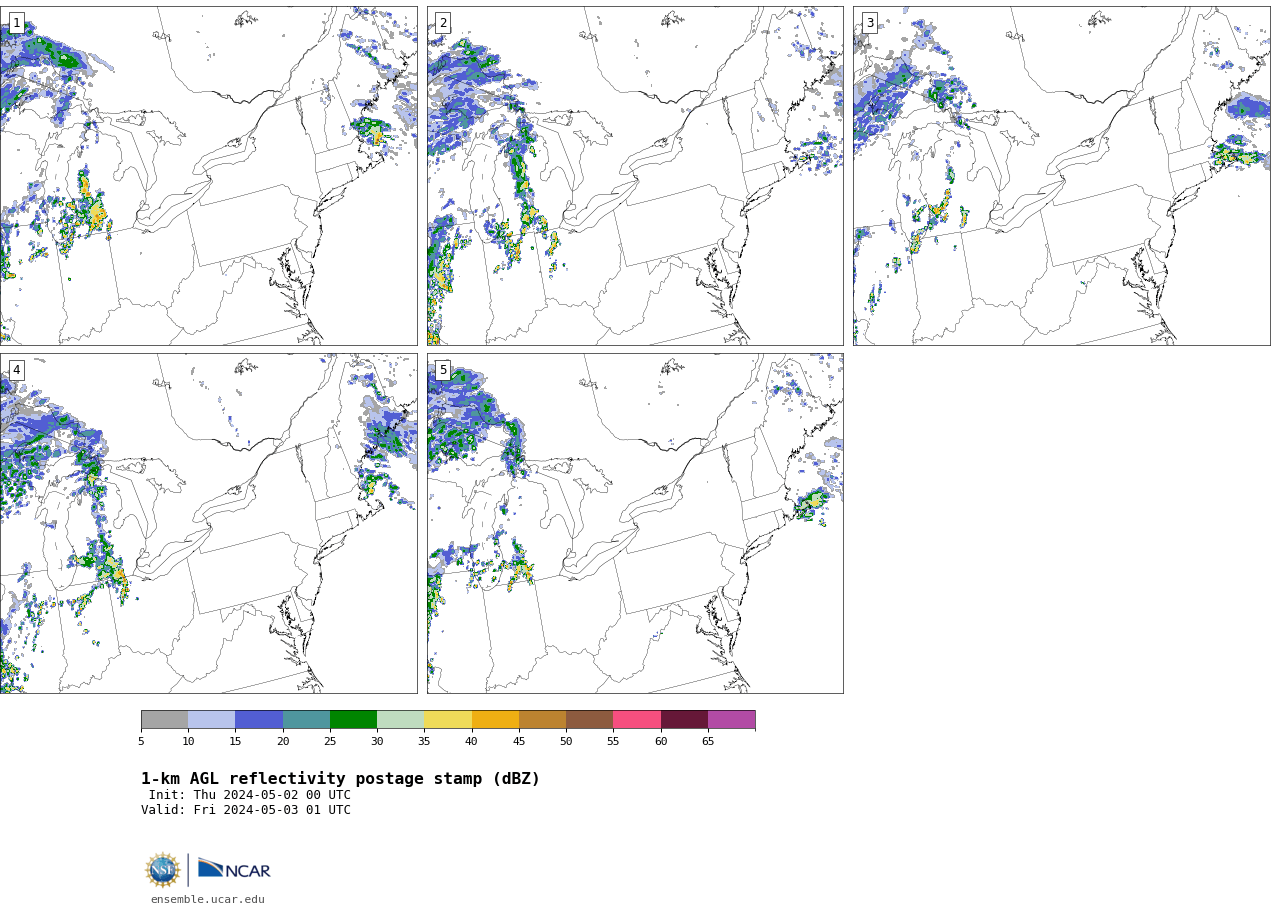The height and width of the screenshot is (910, 1280).
Task: Click the pink 55-60 dBZ swatch
Action: click(x=637, y=720)
